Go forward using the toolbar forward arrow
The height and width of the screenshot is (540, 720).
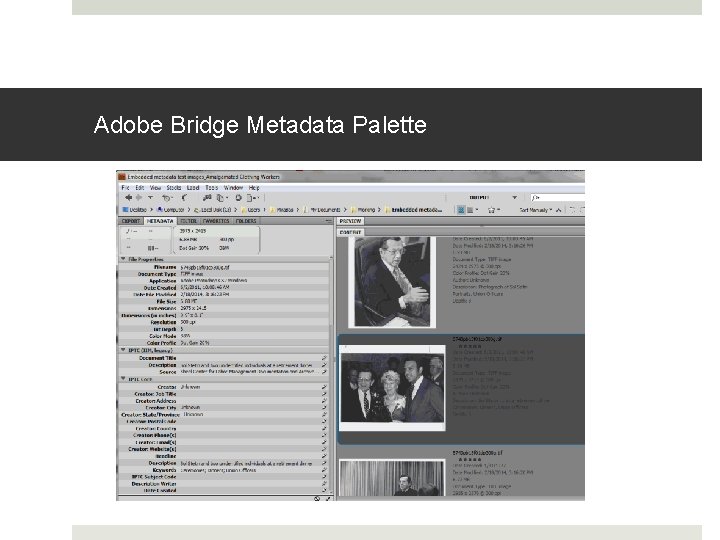(x=139, y=197)
